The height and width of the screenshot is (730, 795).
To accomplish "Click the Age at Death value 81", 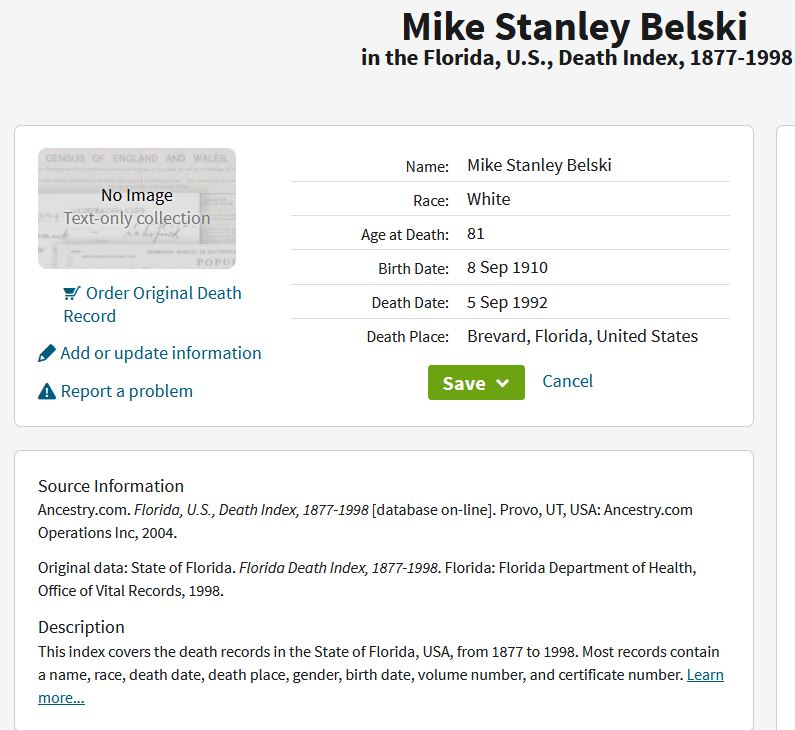I will tap(476, 233).
